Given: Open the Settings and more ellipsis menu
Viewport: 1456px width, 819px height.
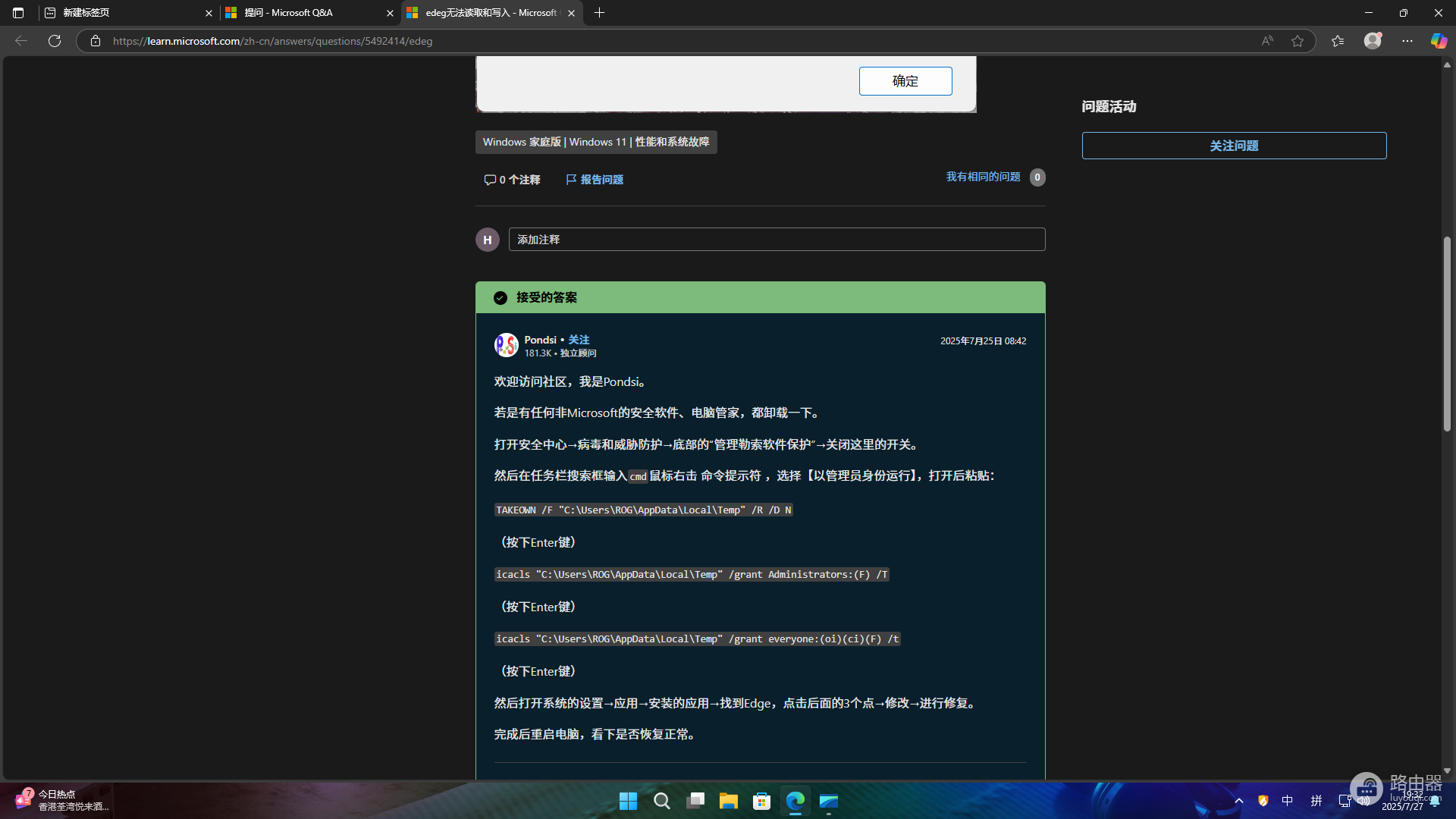Looking at the screenshot, I should pos(1407,41).
